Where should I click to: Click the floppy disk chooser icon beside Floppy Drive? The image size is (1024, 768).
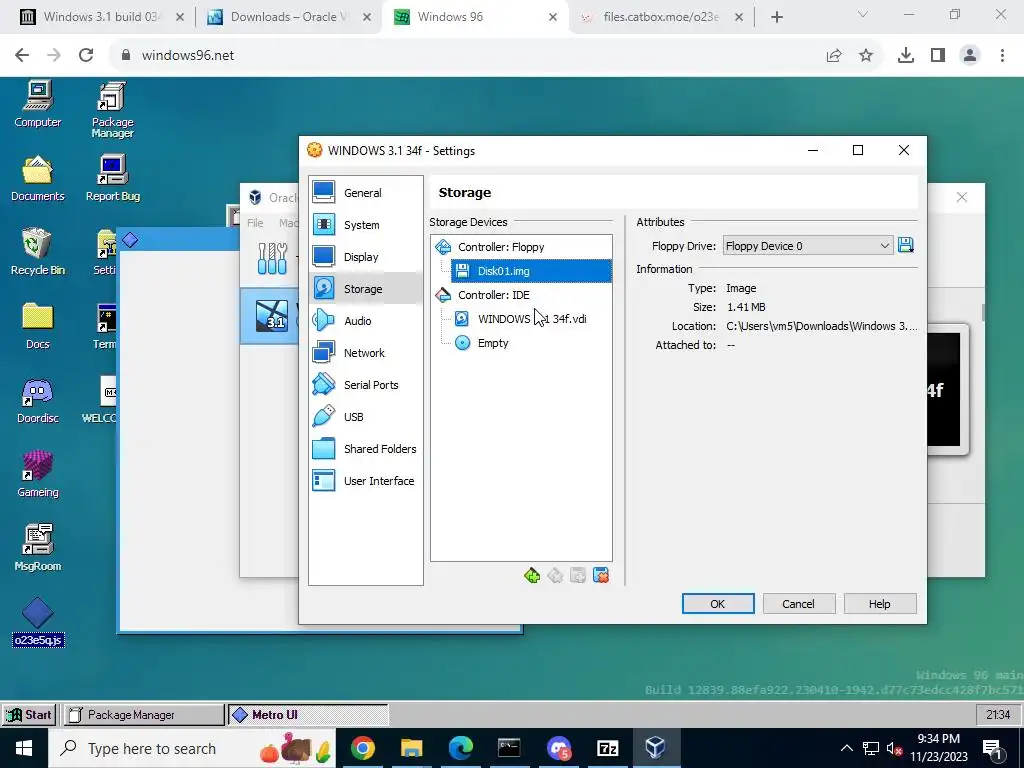[906, 246]
